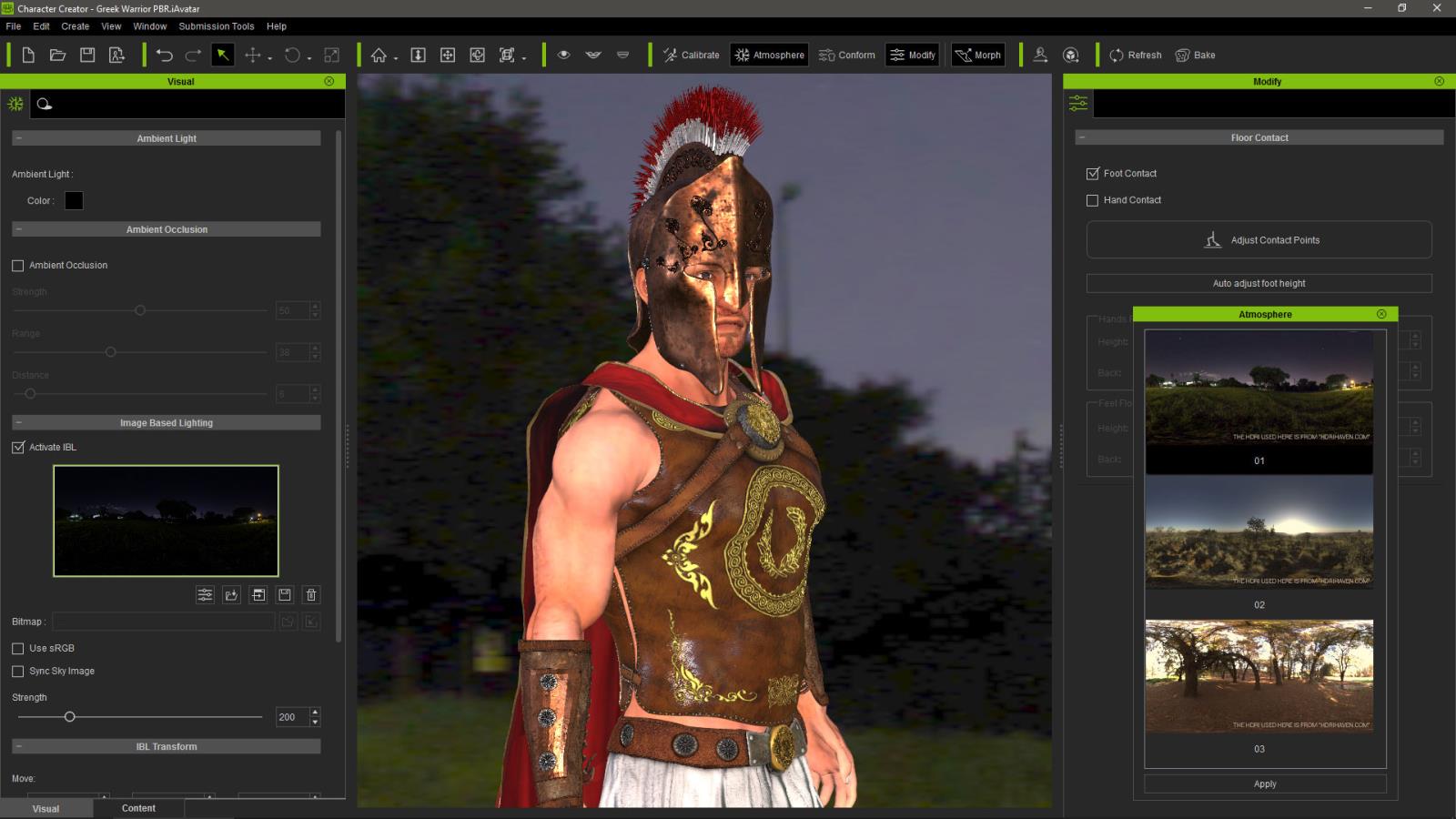The width and height of the screenshot is (1456, 819).
Task: Apply the selected atmosphere
Action: coord(1265,784)
